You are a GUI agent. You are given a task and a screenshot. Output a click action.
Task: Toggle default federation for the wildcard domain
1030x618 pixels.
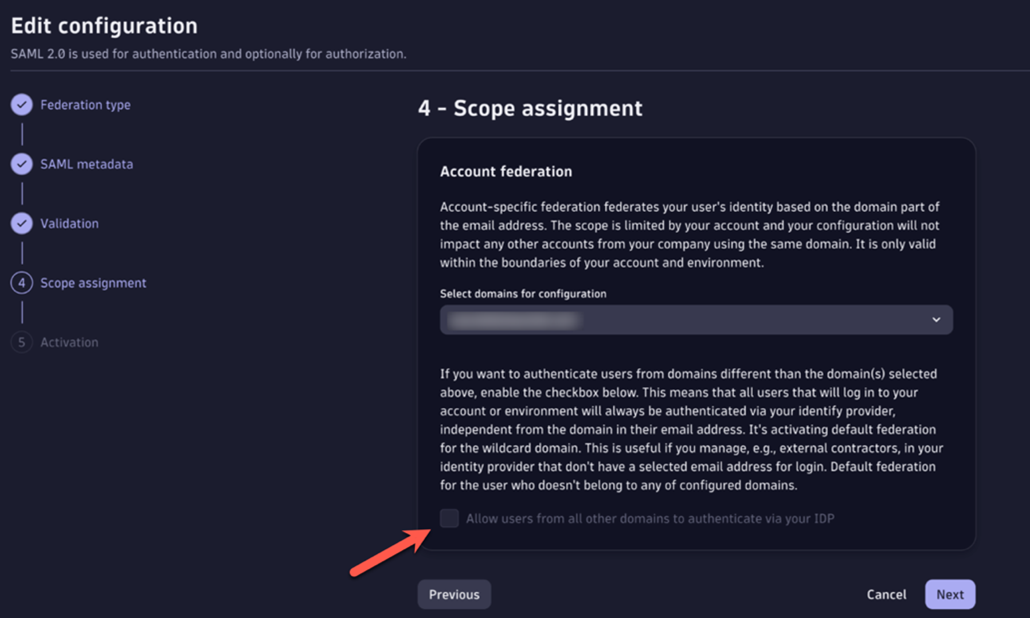[x=449, y=518]
